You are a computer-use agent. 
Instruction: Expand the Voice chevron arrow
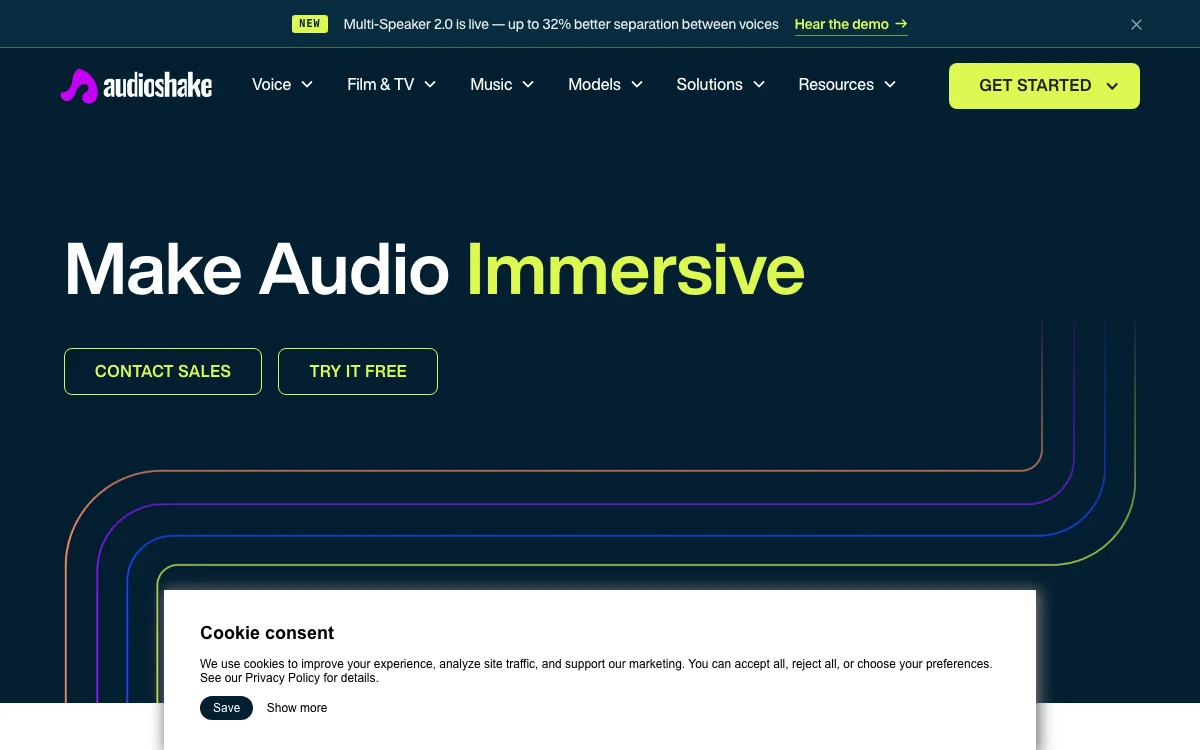point(307,85)
